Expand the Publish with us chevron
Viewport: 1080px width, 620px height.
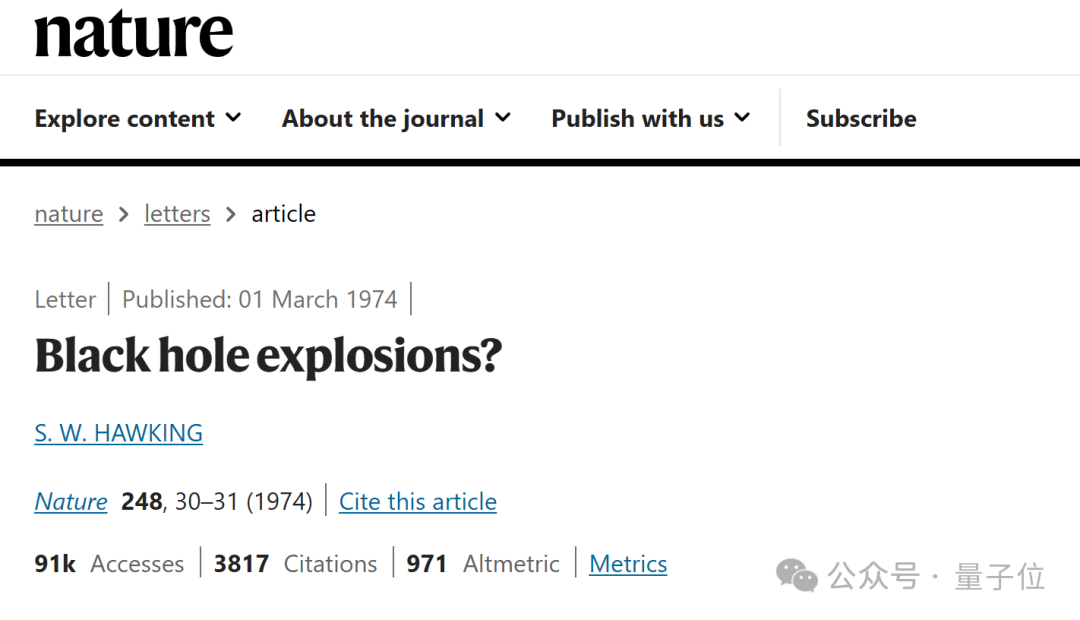tap(742, 118)
